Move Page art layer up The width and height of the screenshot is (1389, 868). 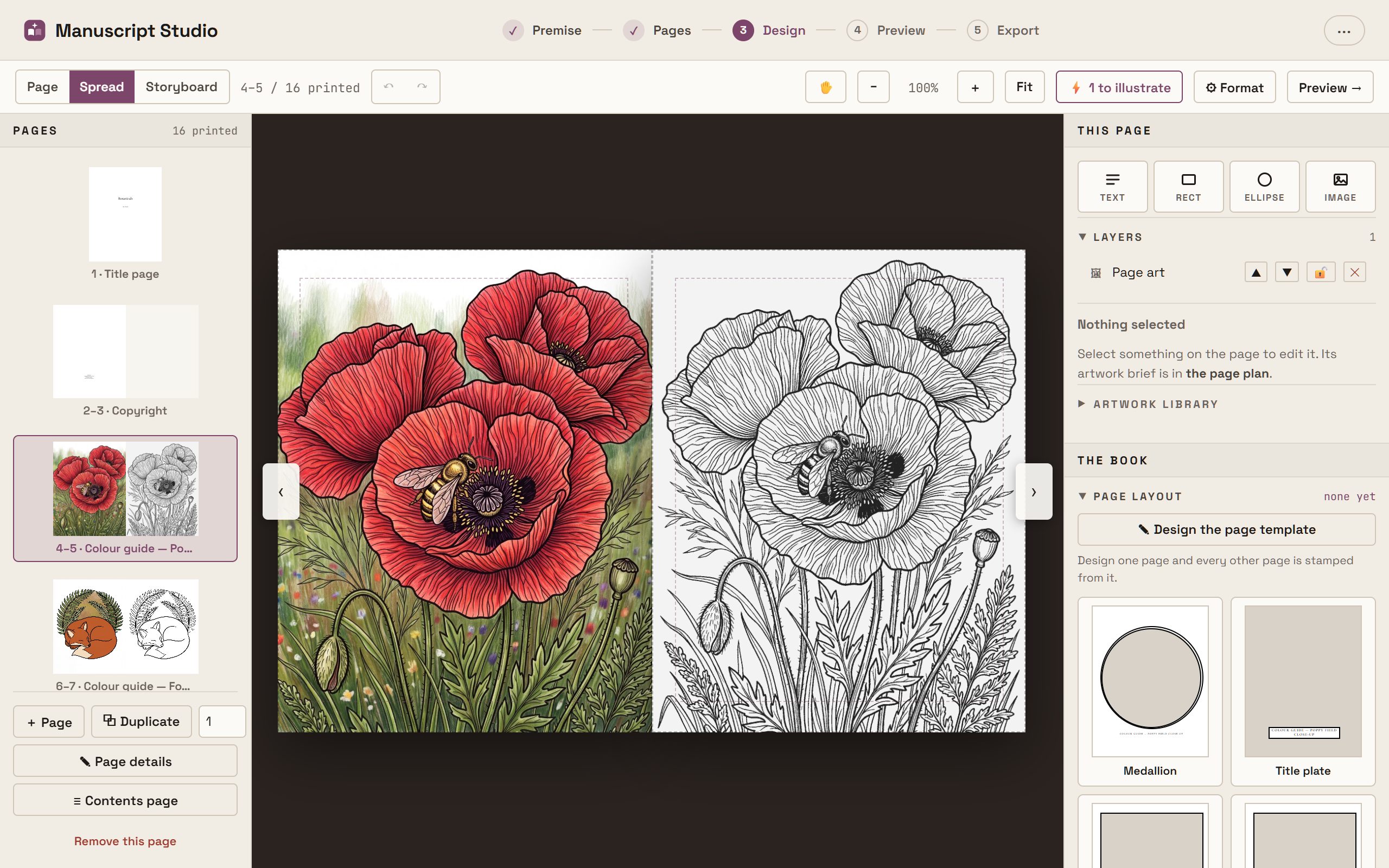[x=1256, y=272]
